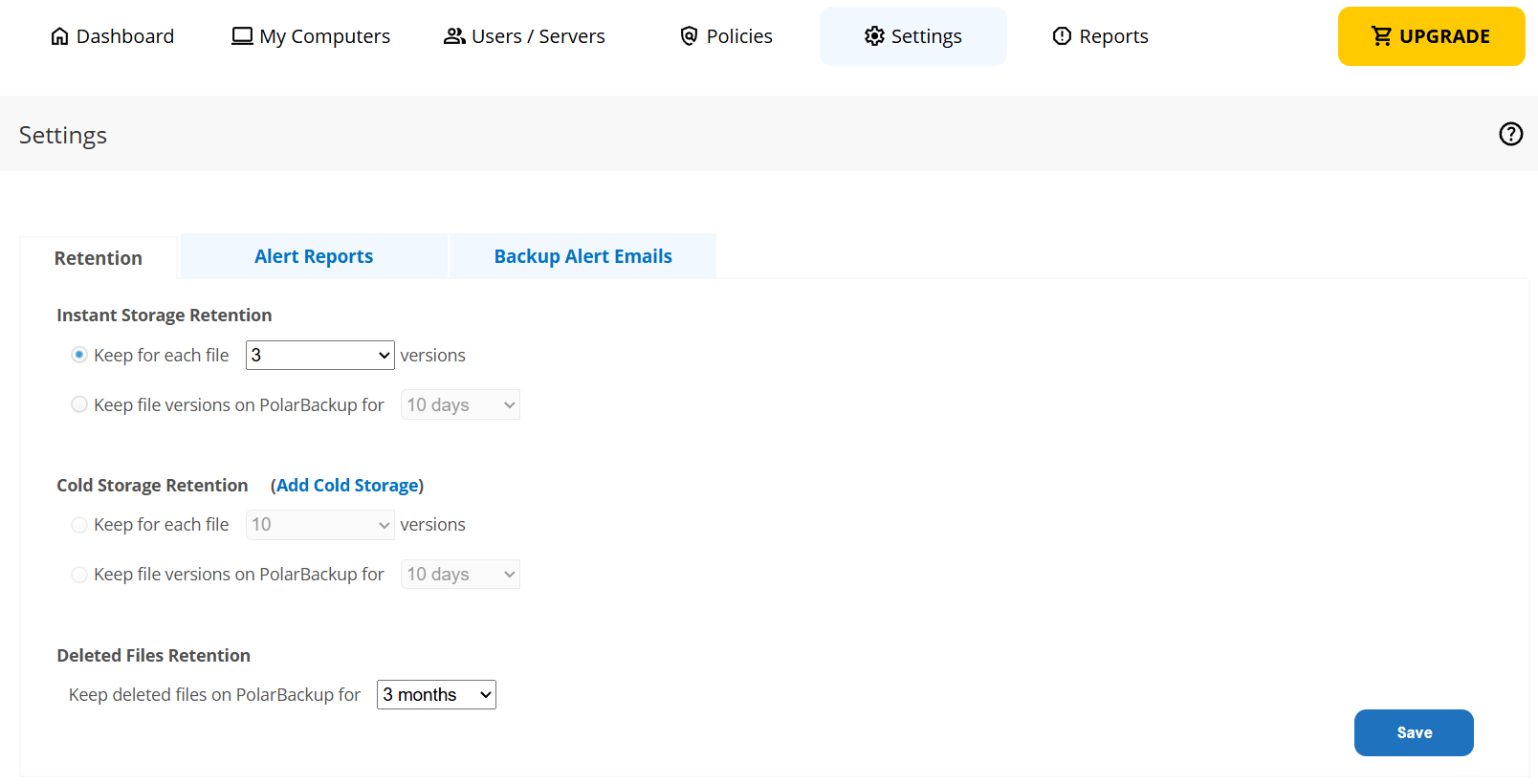Open help via question mark icon
1538x784 pixels.
(x=1510, y=134)
